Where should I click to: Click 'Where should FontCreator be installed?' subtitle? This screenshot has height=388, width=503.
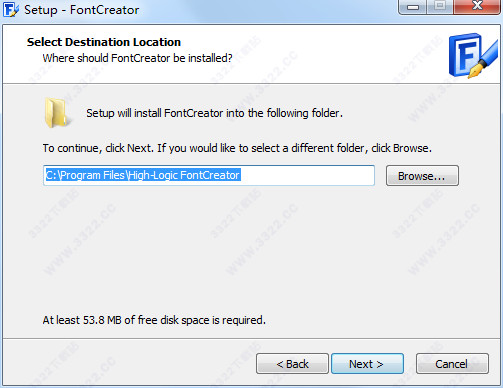(x=137, y=58)
